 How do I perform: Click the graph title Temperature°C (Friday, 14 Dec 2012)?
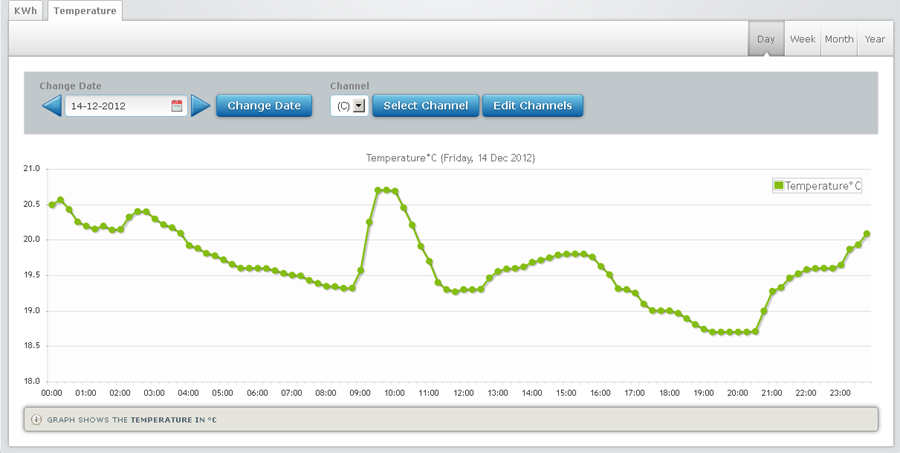[x=452, y=158]
